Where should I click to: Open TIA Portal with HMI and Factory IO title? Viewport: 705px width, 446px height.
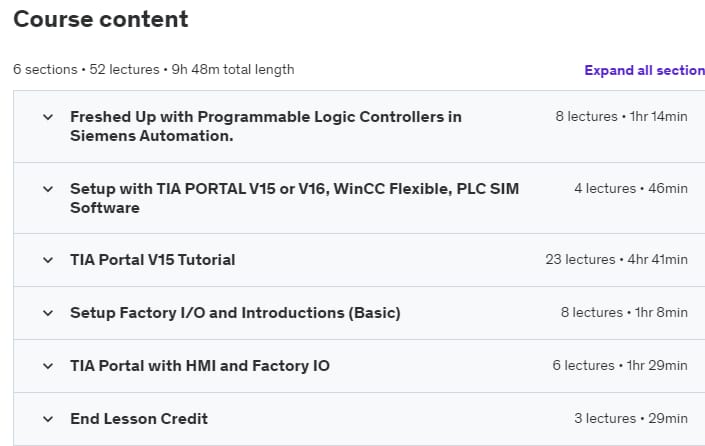(x=199, y=366)
